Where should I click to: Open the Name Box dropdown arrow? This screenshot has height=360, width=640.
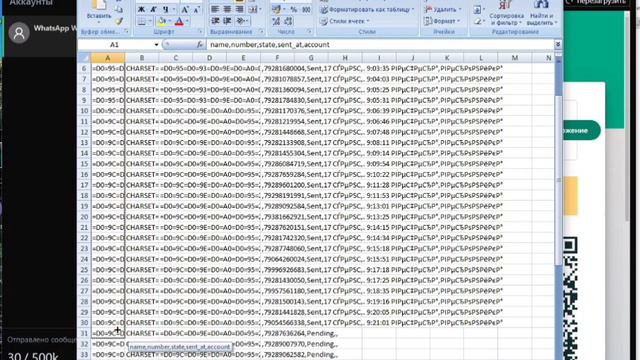(156, 44)
